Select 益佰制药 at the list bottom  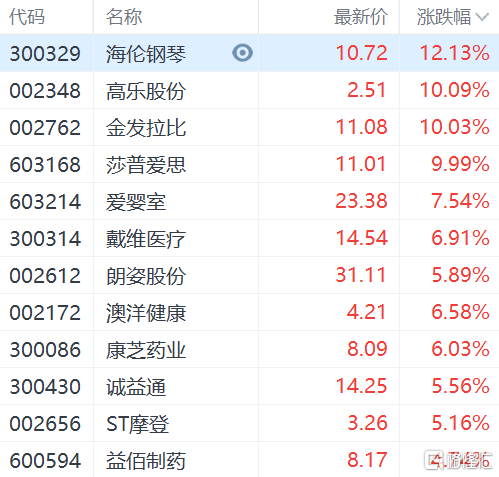point(146,461)
